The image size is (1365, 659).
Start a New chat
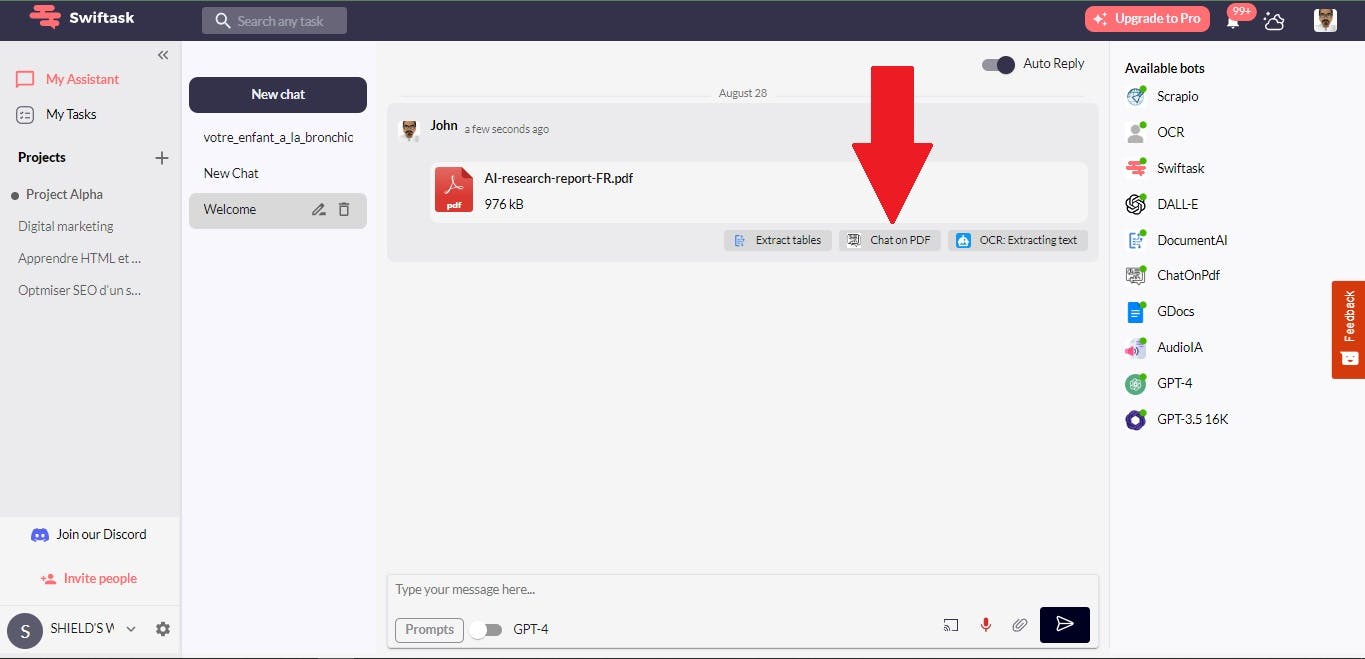point(278,94)
